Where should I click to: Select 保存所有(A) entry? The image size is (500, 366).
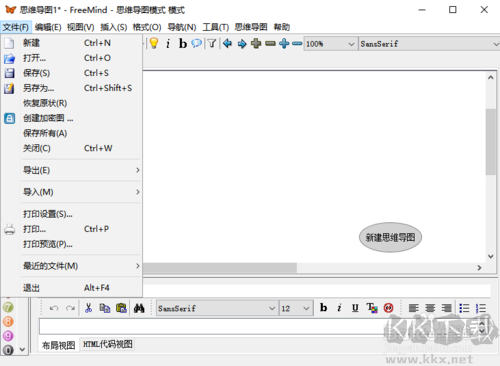pyautogui.click(x=72, y=133)
